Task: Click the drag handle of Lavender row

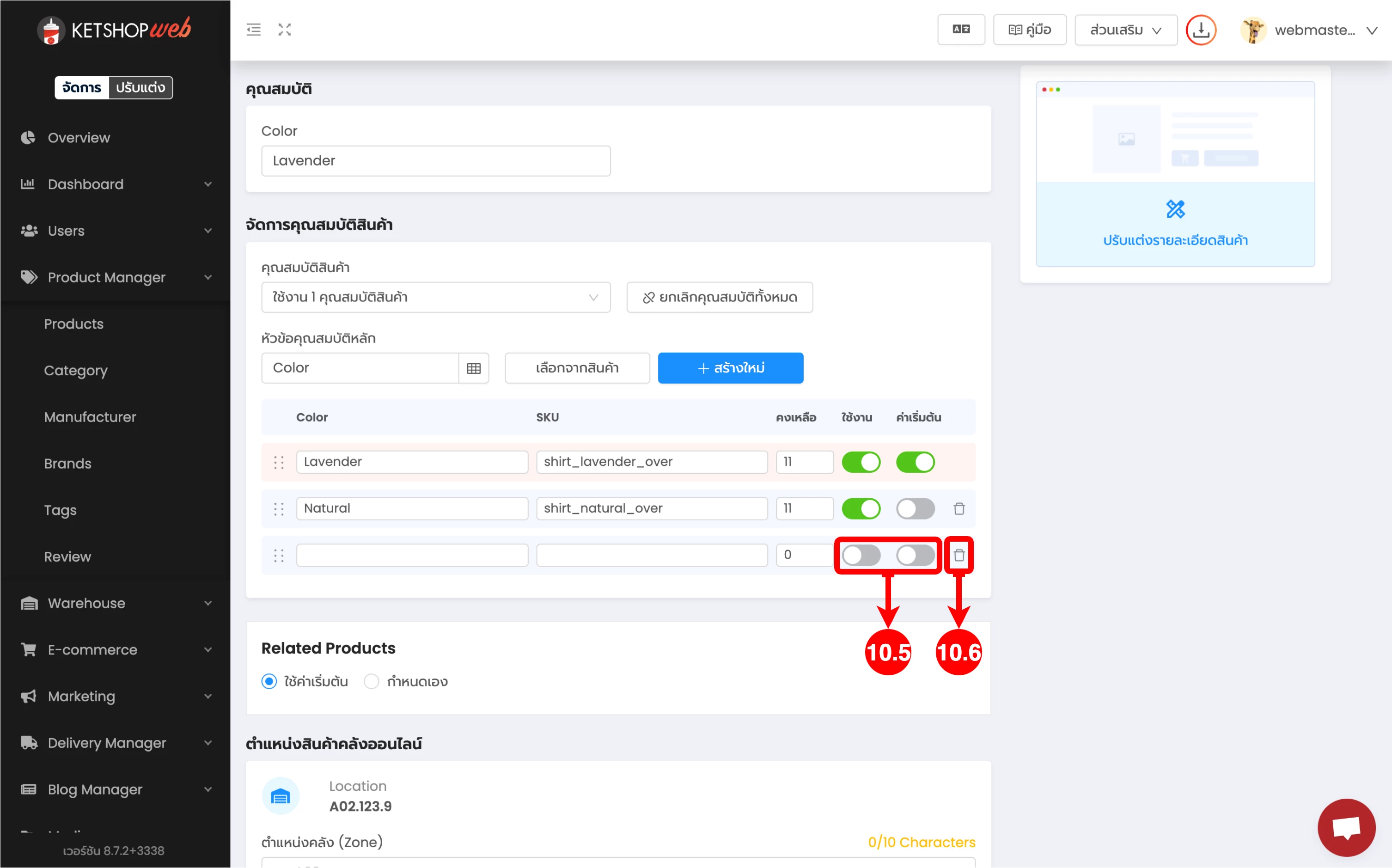Action: (279, 462)
